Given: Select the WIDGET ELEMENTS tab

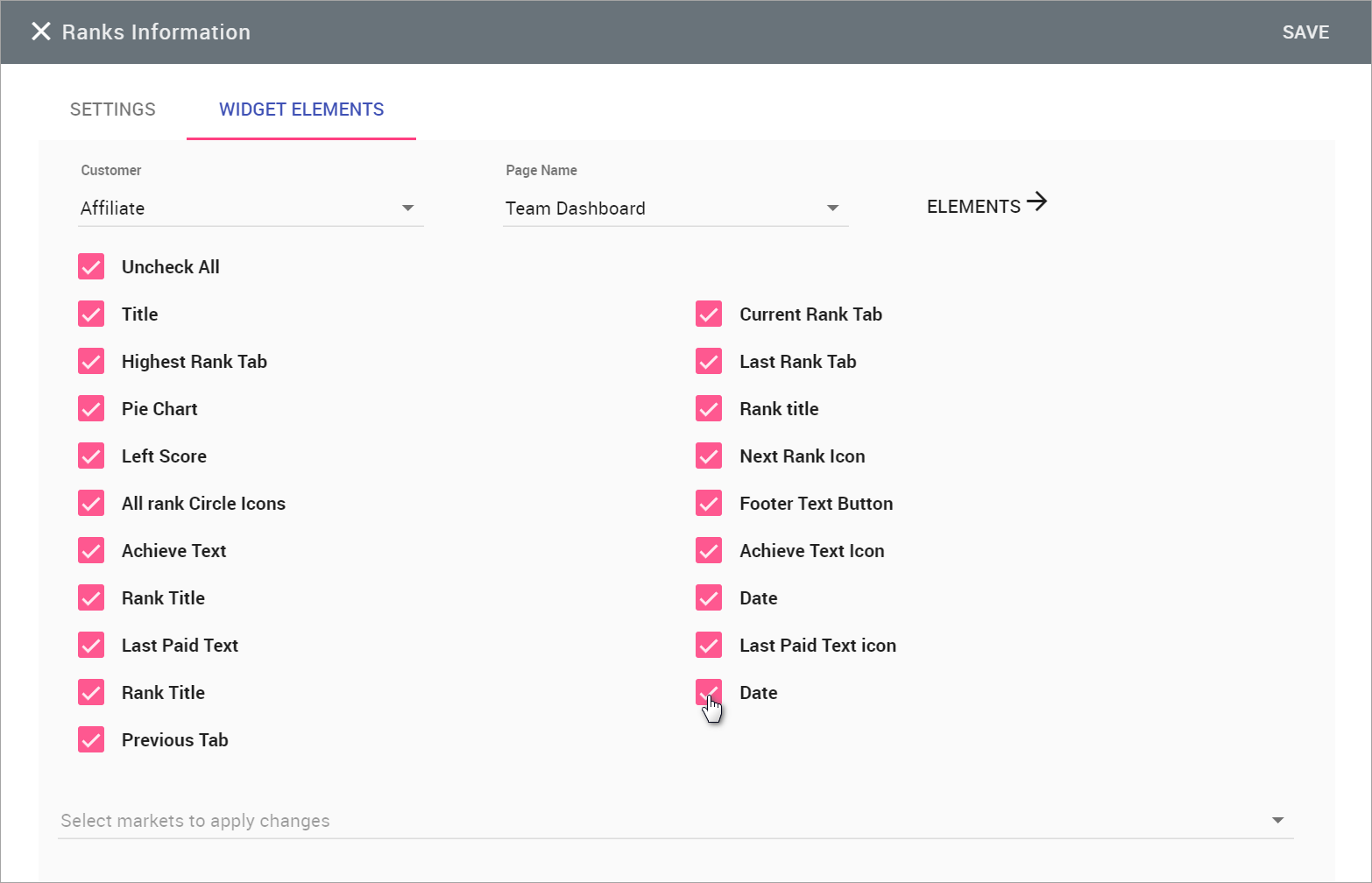Looking at the screenshot, I should (x=301, y=109).
